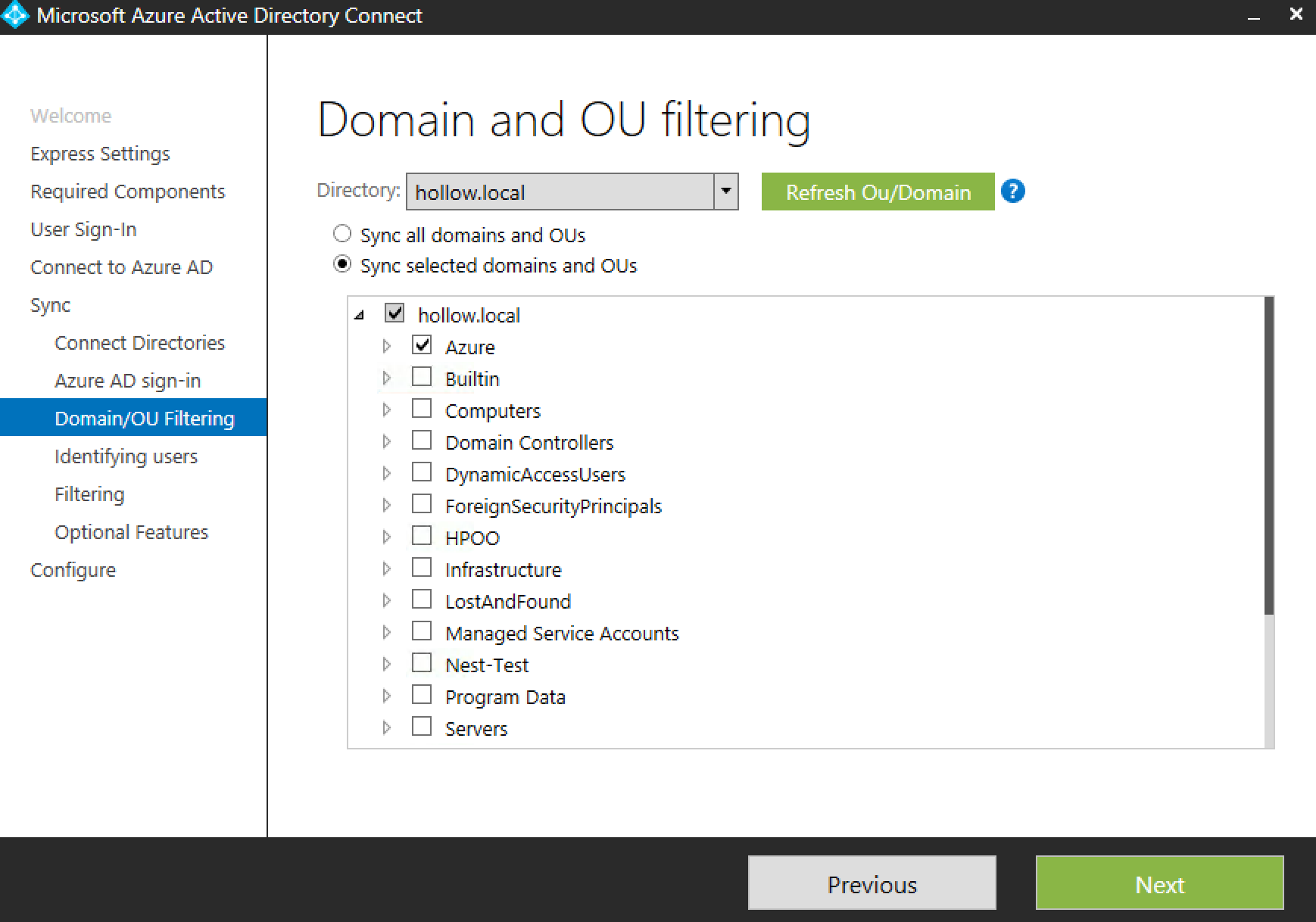Screen dimensions: 1316x922
Task: Expand the Managed Service Accounts node
Action: [x=387, y=633]
